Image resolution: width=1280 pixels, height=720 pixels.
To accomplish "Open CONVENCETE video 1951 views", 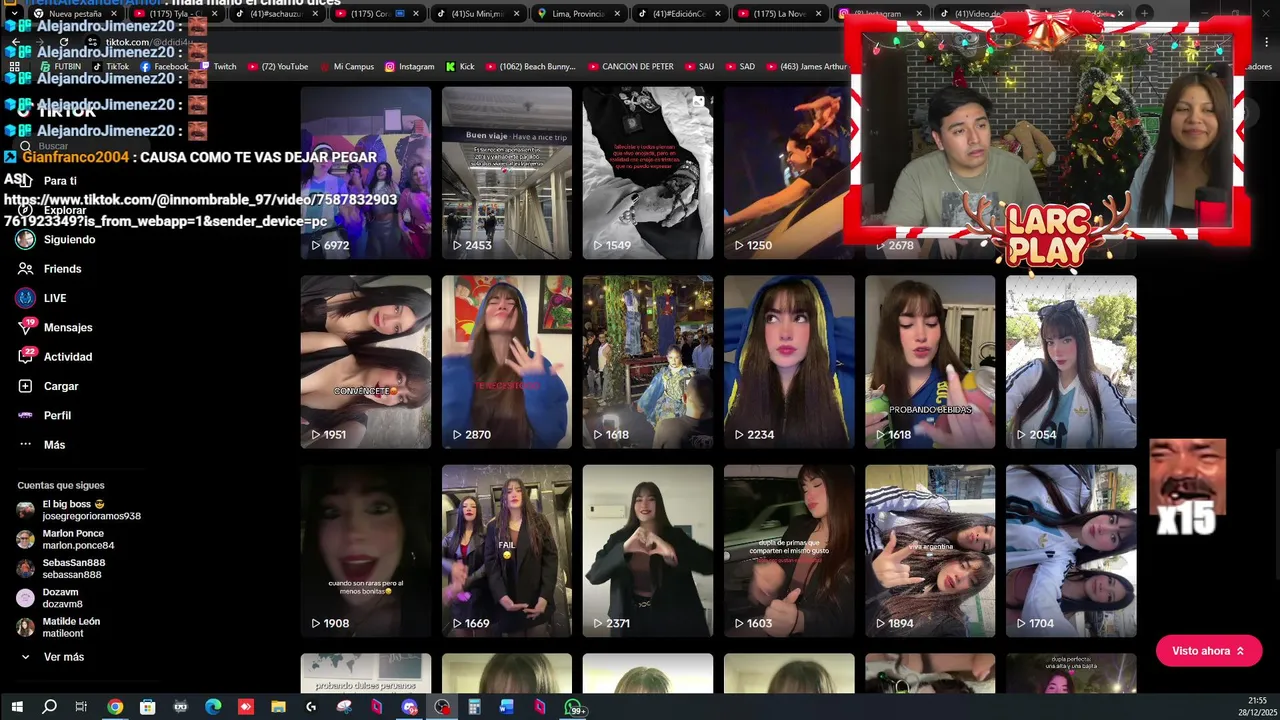I will 366,362.
